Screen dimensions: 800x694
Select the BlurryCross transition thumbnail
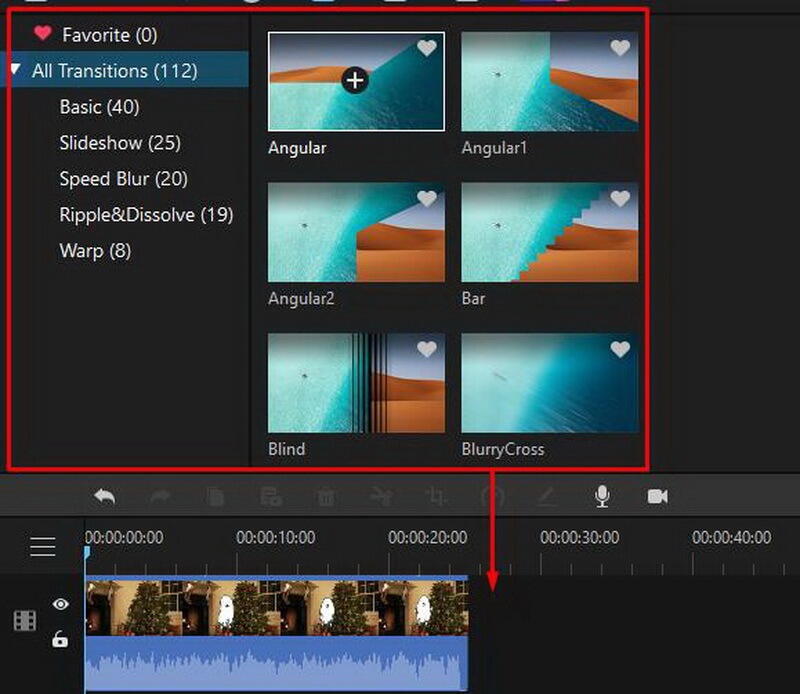coord(549,383)
